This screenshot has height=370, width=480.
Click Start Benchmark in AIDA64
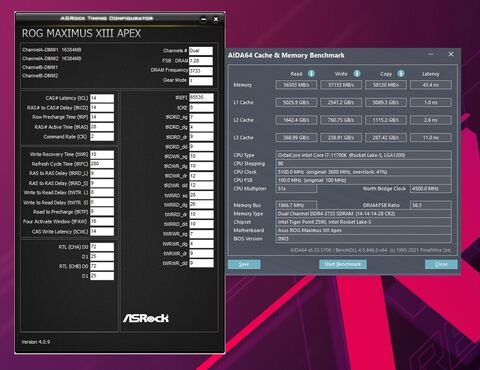pyautogui.click(x=343, y=264)
